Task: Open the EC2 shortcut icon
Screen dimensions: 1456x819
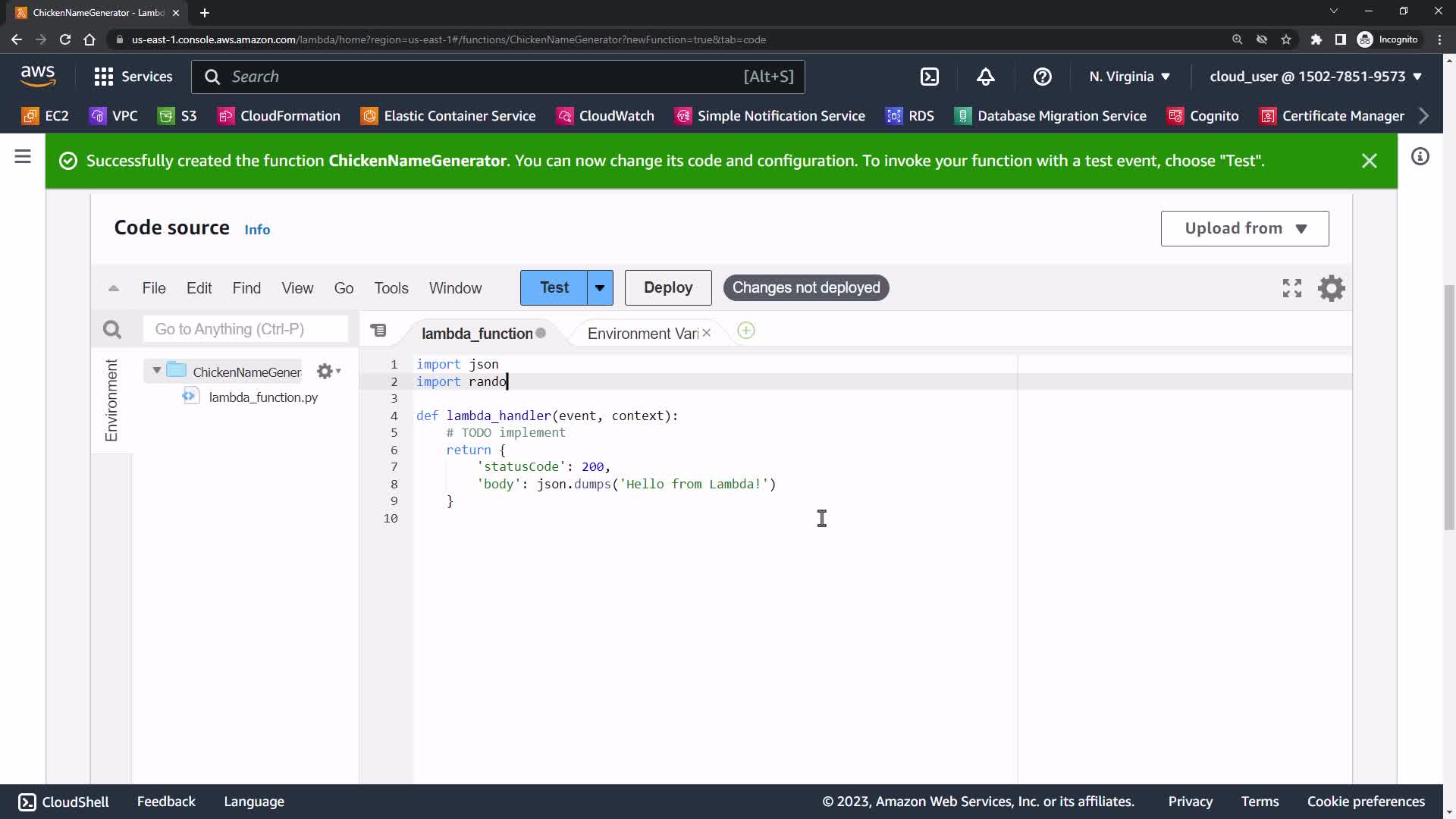Action: [x=30, y=116]
